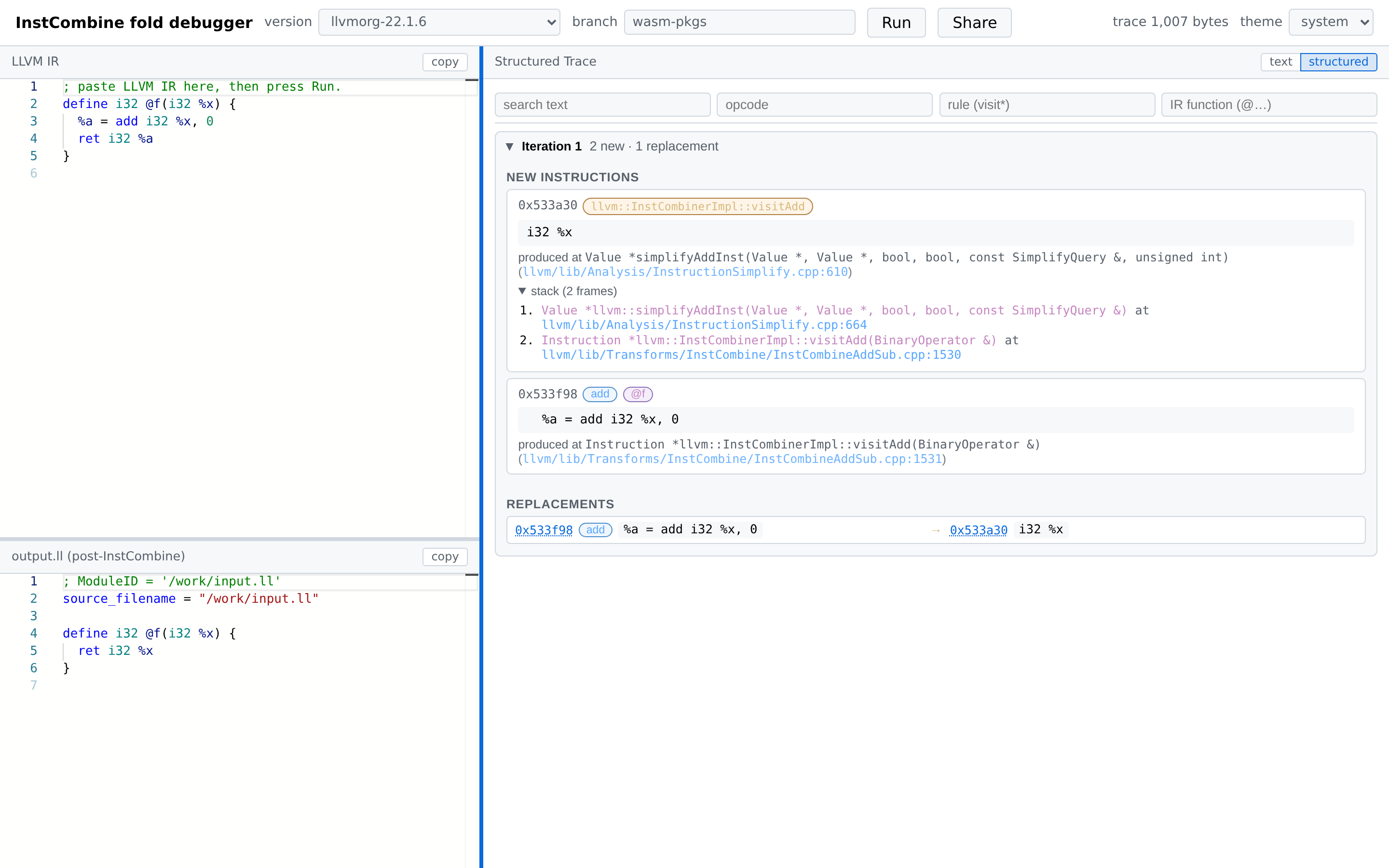1389x868 pixels.
Task: Click the 'ret i32 %x' line in output.ll
Action: click(115, 651)
